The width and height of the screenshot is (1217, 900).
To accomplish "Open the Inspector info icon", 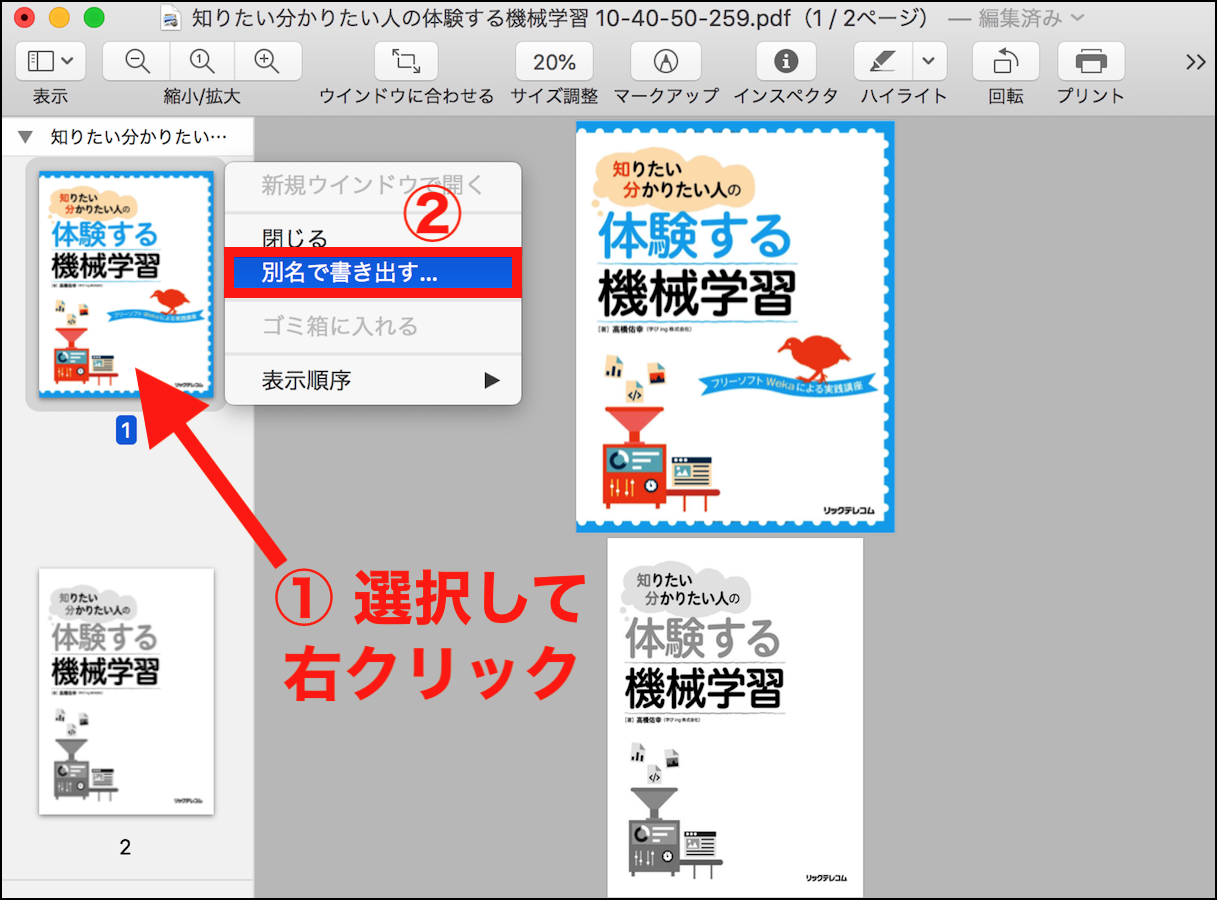I will tap(786, 62).
